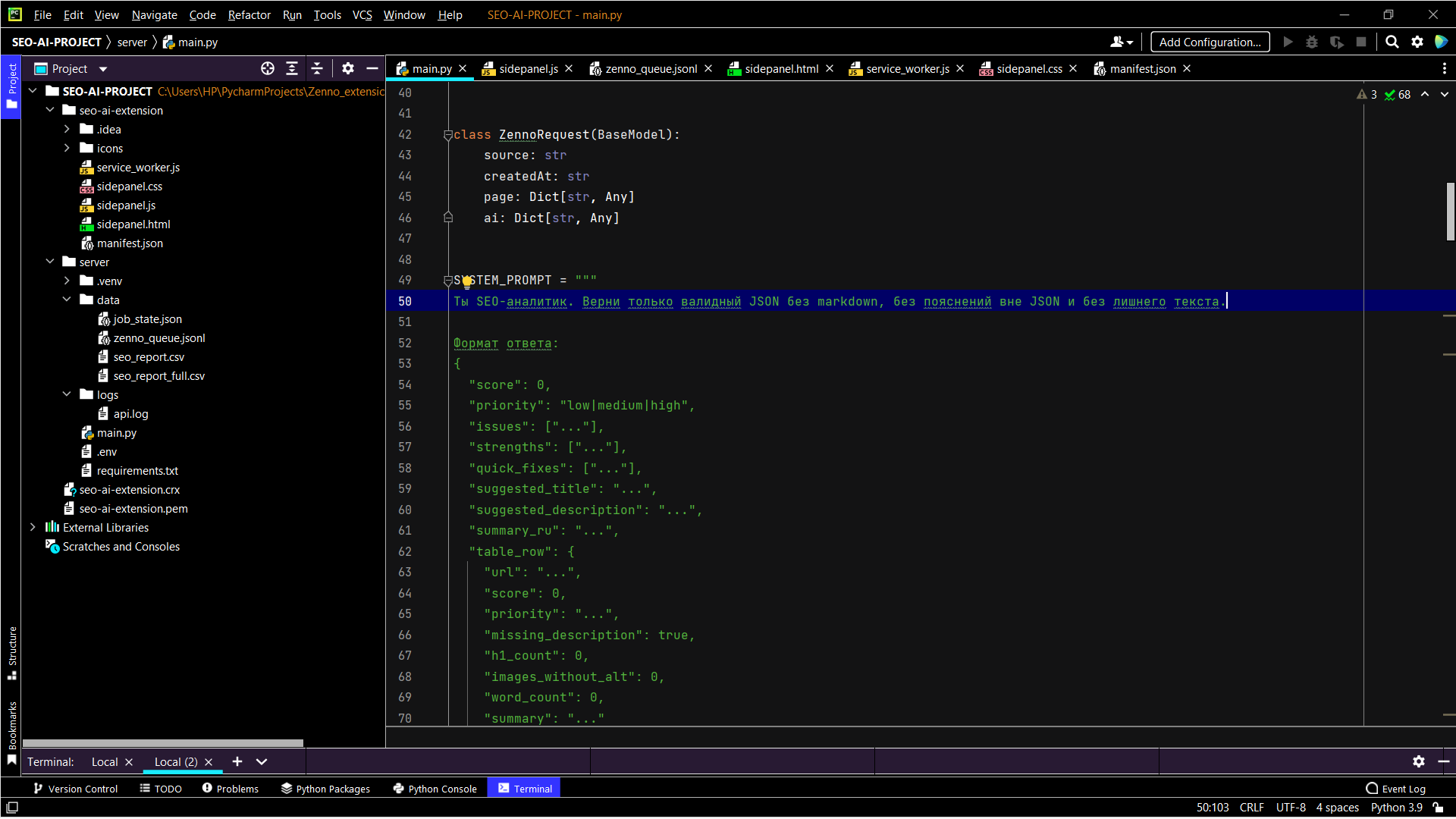Click the Collapse All icon in Project panel

(317, 68)
